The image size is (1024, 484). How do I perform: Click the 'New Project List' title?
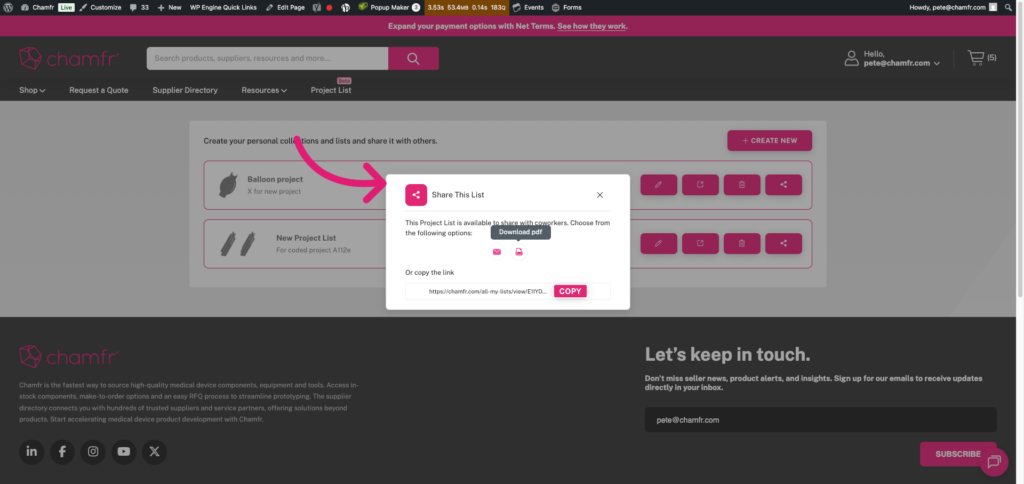pos(306,238)
